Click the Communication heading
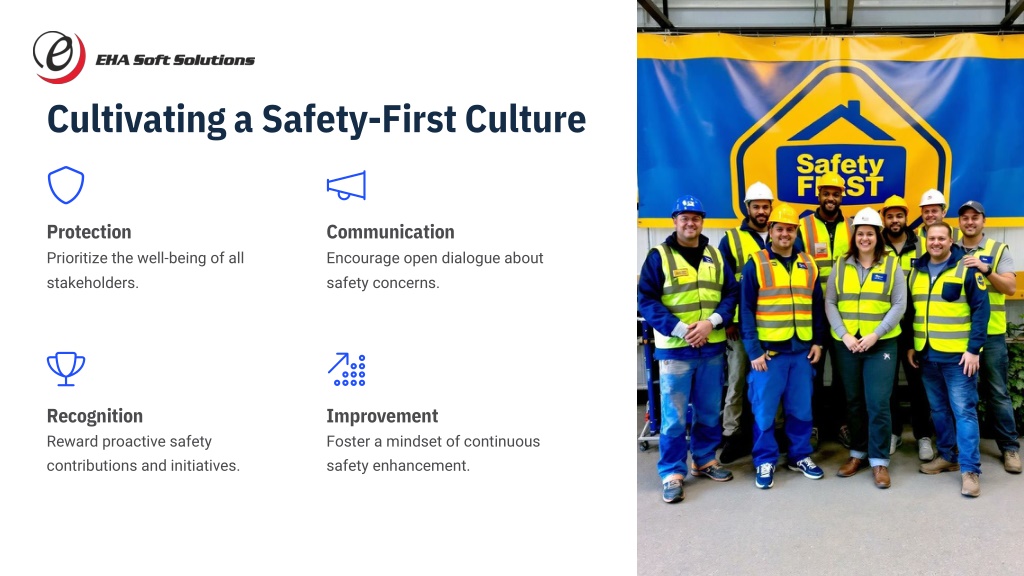 391,232
